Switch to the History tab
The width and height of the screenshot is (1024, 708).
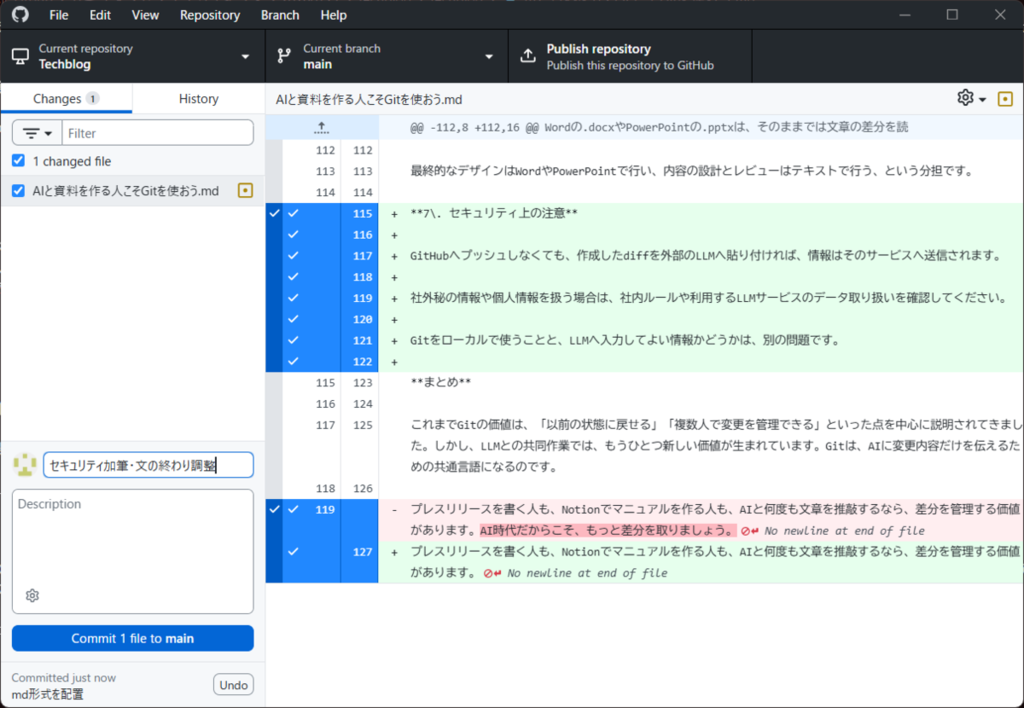click(x=199, y=99)
